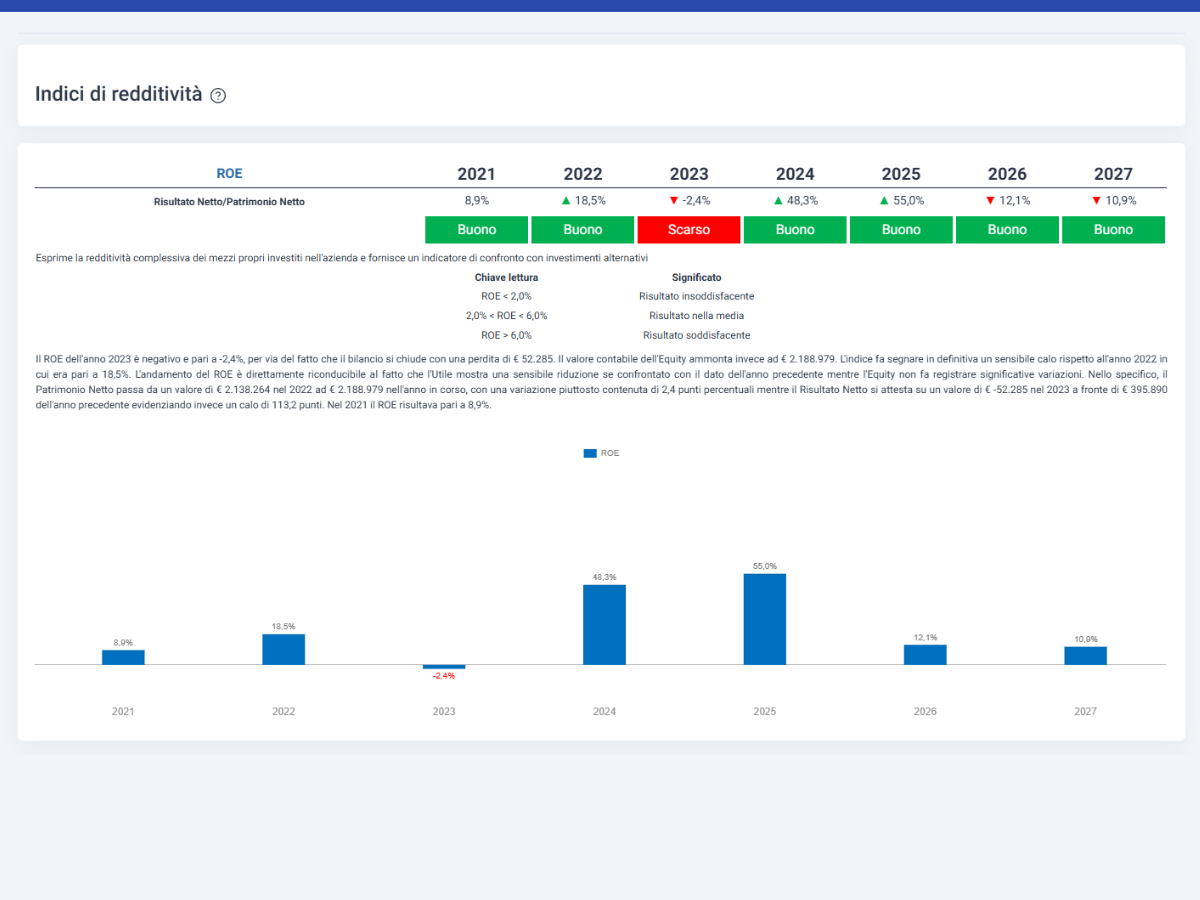This screenshot has width=1200, height=900.
Task: Click the 12,1% table value for 2026
Action: coord(1015,200)
